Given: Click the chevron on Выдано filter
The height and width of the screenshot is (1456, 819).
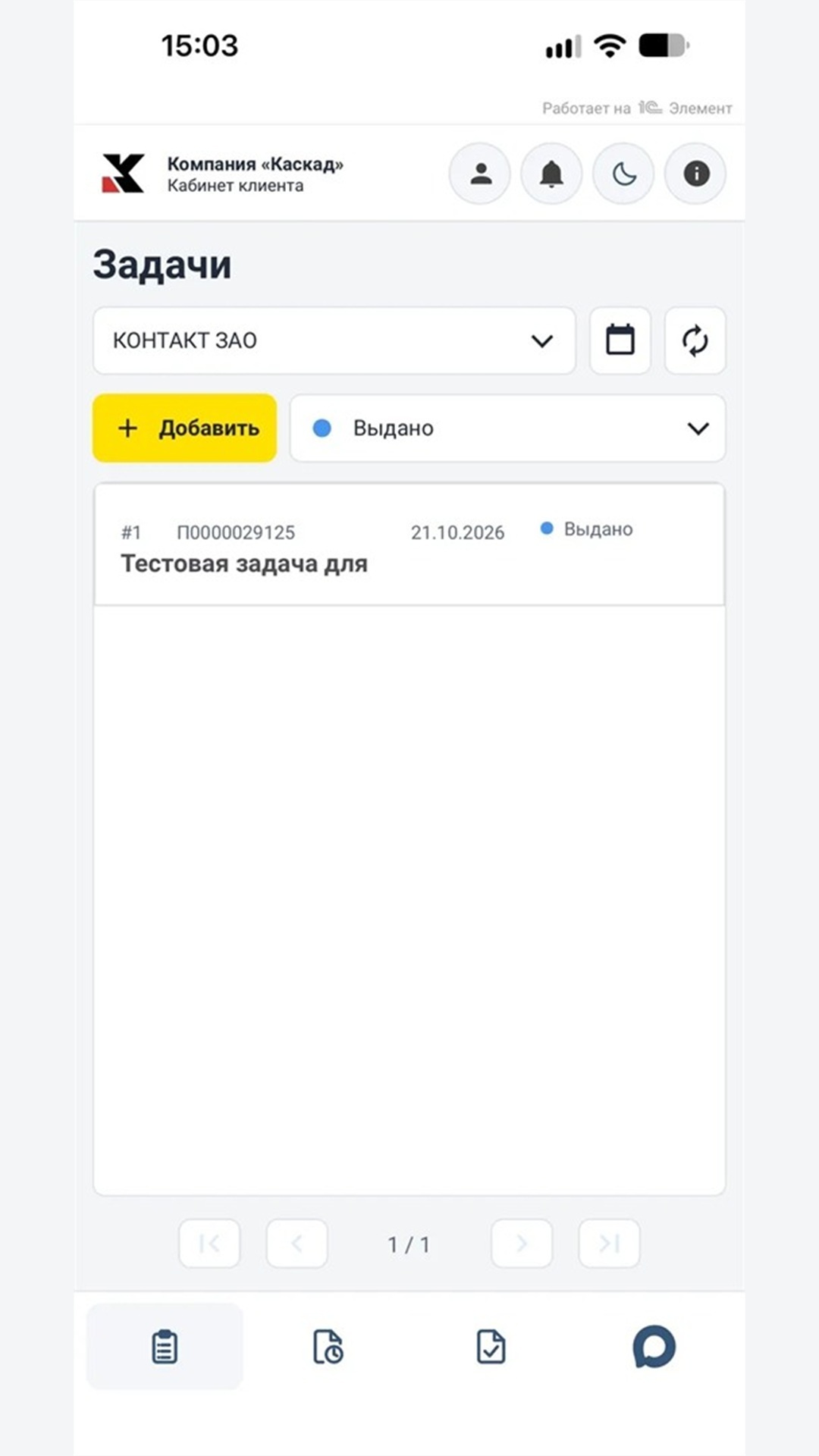Looking at the screenshot, I should coord(698,428).
